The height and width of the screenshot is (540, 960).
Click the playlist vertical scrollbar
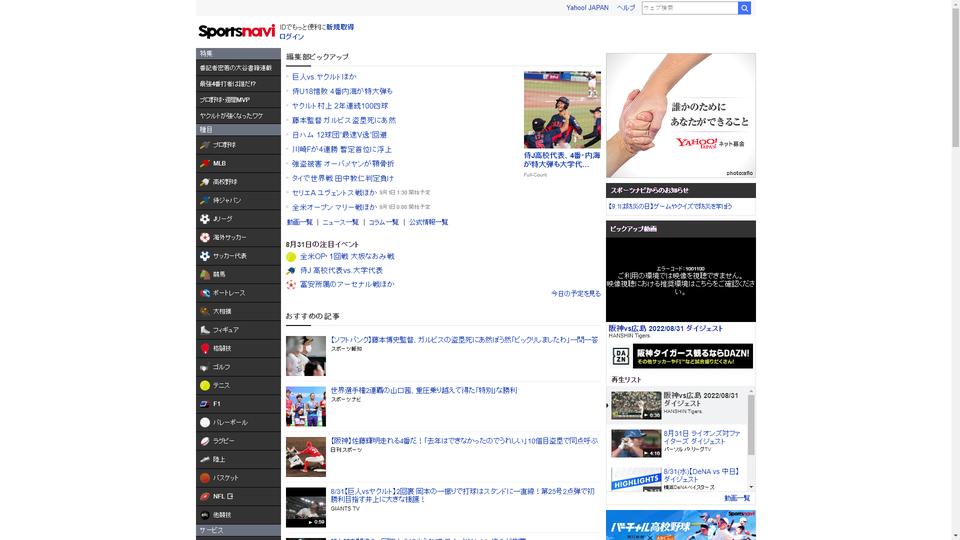pyautogui.click(x=751, y=439)
